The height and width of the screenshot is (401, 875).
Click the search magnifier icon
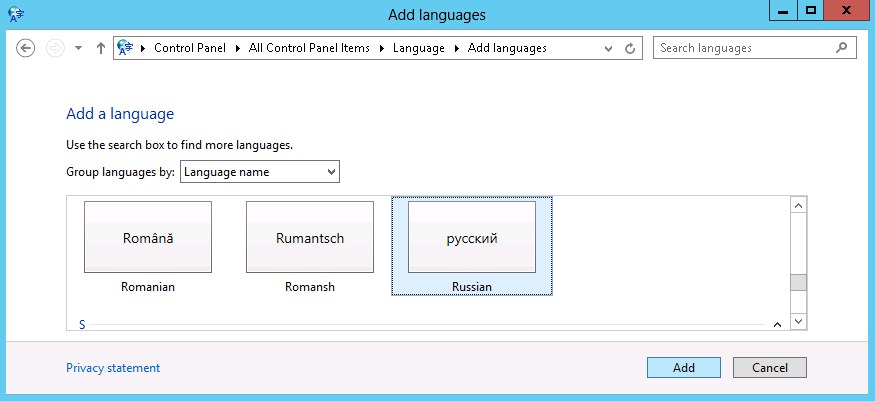840,48
